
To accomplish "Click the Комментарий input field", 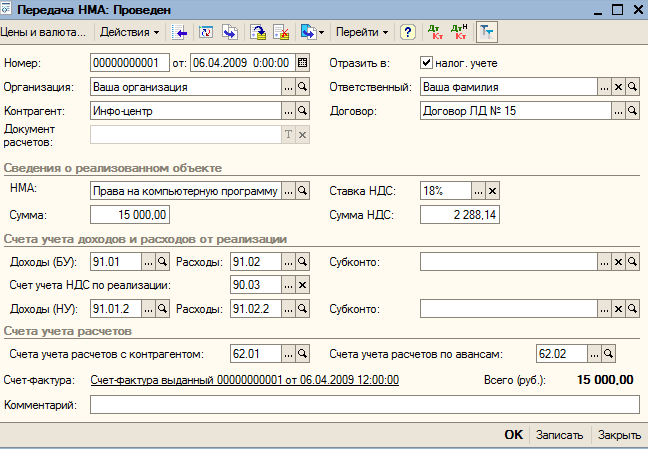I will (x=365, y=404).
